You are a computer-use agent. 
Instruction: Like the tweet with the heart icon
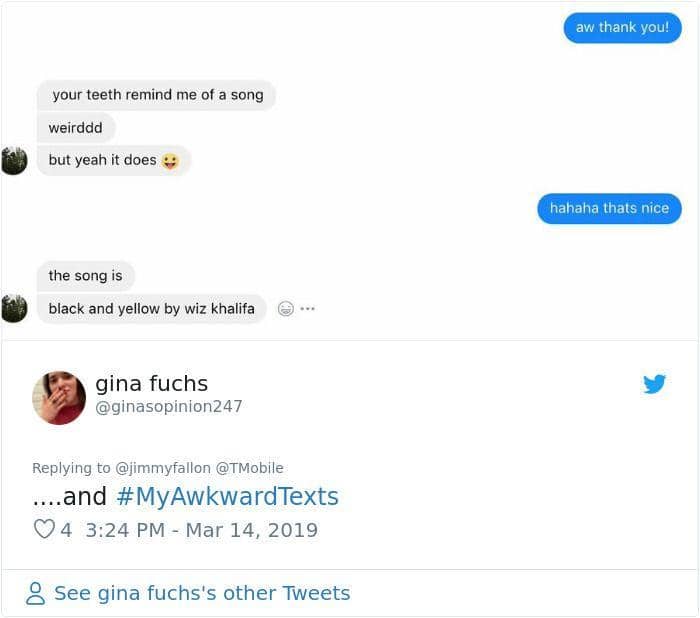[x=44, y=529]
